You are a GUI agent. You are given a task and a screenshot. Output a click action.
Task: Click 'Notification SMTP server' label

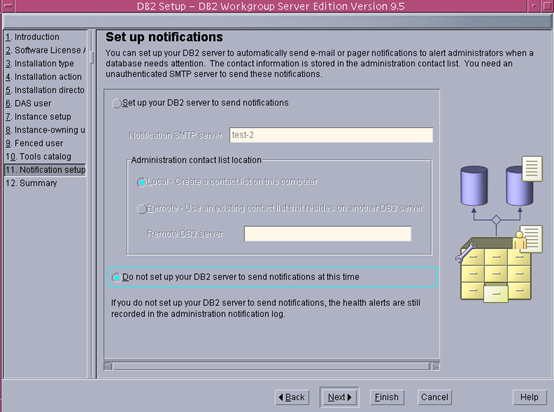(x=175, y=135)
